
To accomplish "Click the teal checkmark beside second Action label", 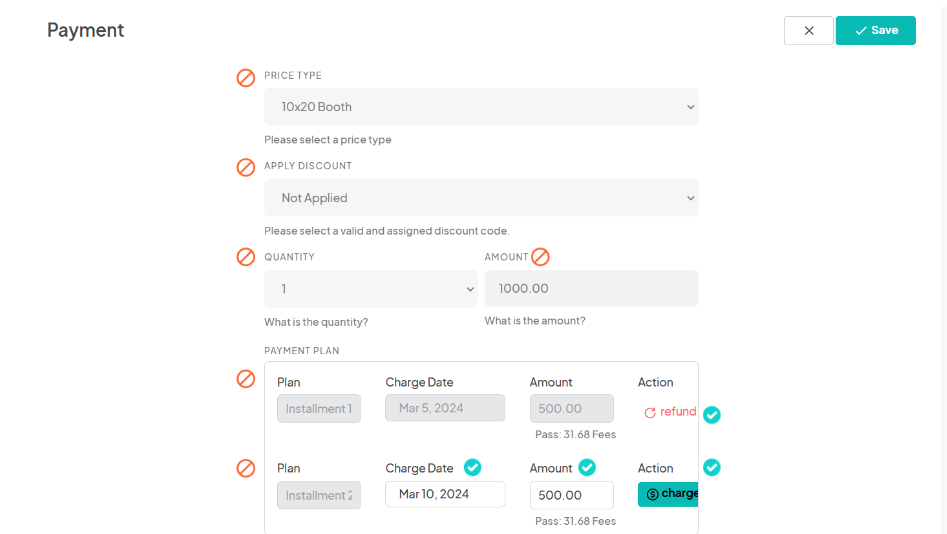I will (x=712, y=467).
